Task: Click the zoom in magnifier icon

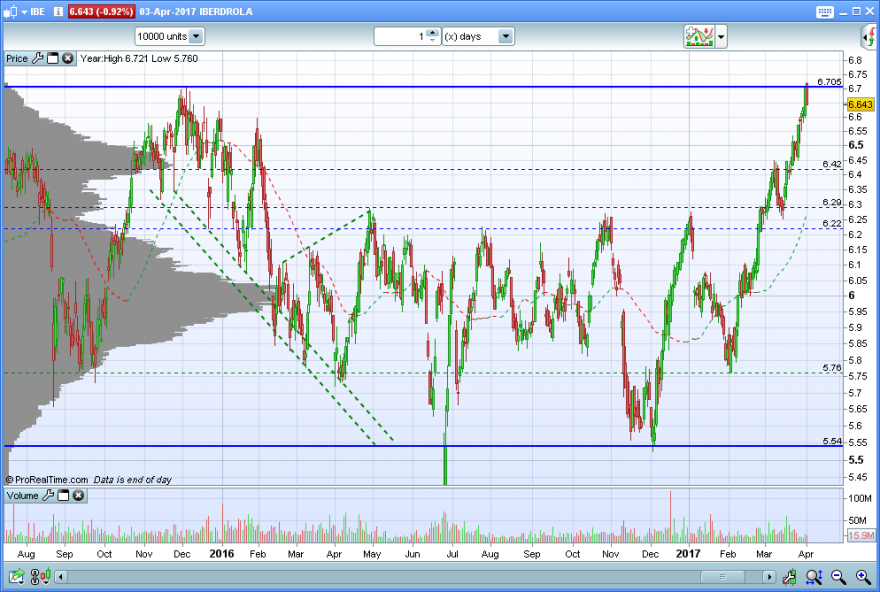Action: tap(863, 577)
